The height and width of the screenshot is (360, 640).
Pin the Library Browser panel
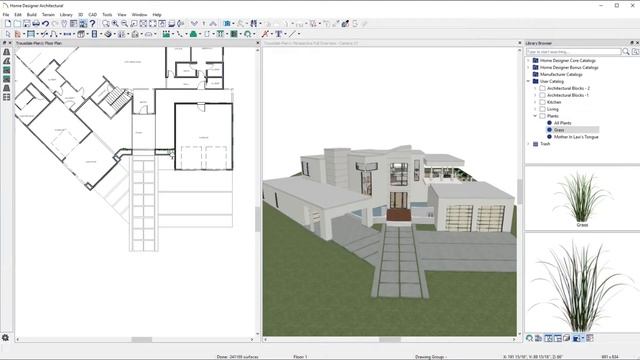632,43
